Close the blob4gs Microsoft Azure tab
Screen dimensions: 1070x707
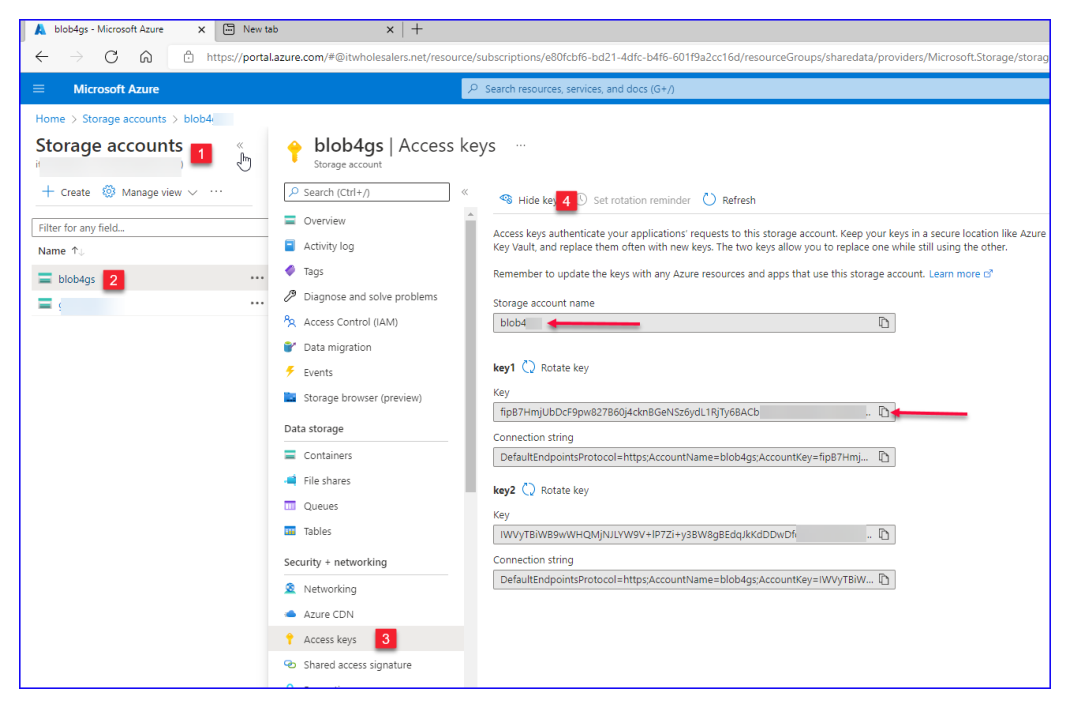click(x=201, y=29)
